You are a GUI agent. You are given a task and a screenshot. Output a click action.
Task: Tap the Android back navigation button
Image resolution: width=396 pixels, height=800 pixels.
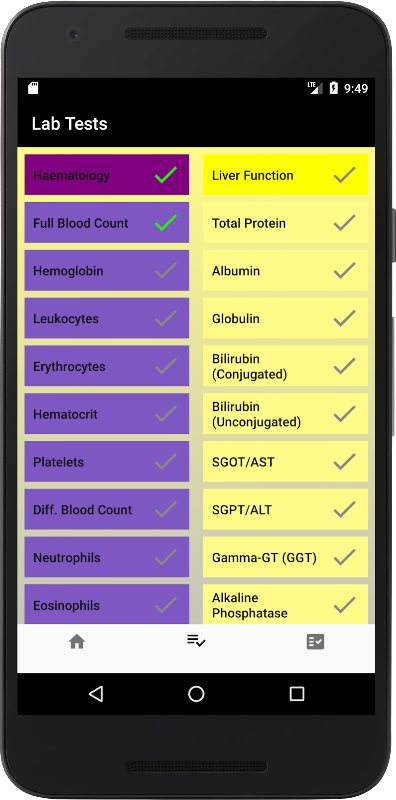pyautogui.click(x=96, y=693)
